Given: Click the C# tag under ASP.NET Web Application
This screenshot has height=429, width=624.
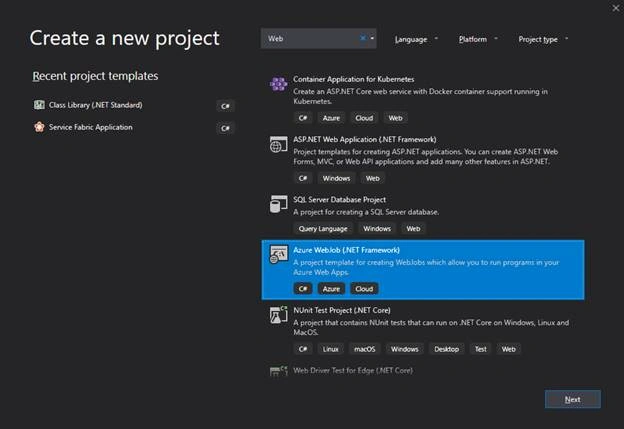Looking at the screenshot, I should pos(303,178).
